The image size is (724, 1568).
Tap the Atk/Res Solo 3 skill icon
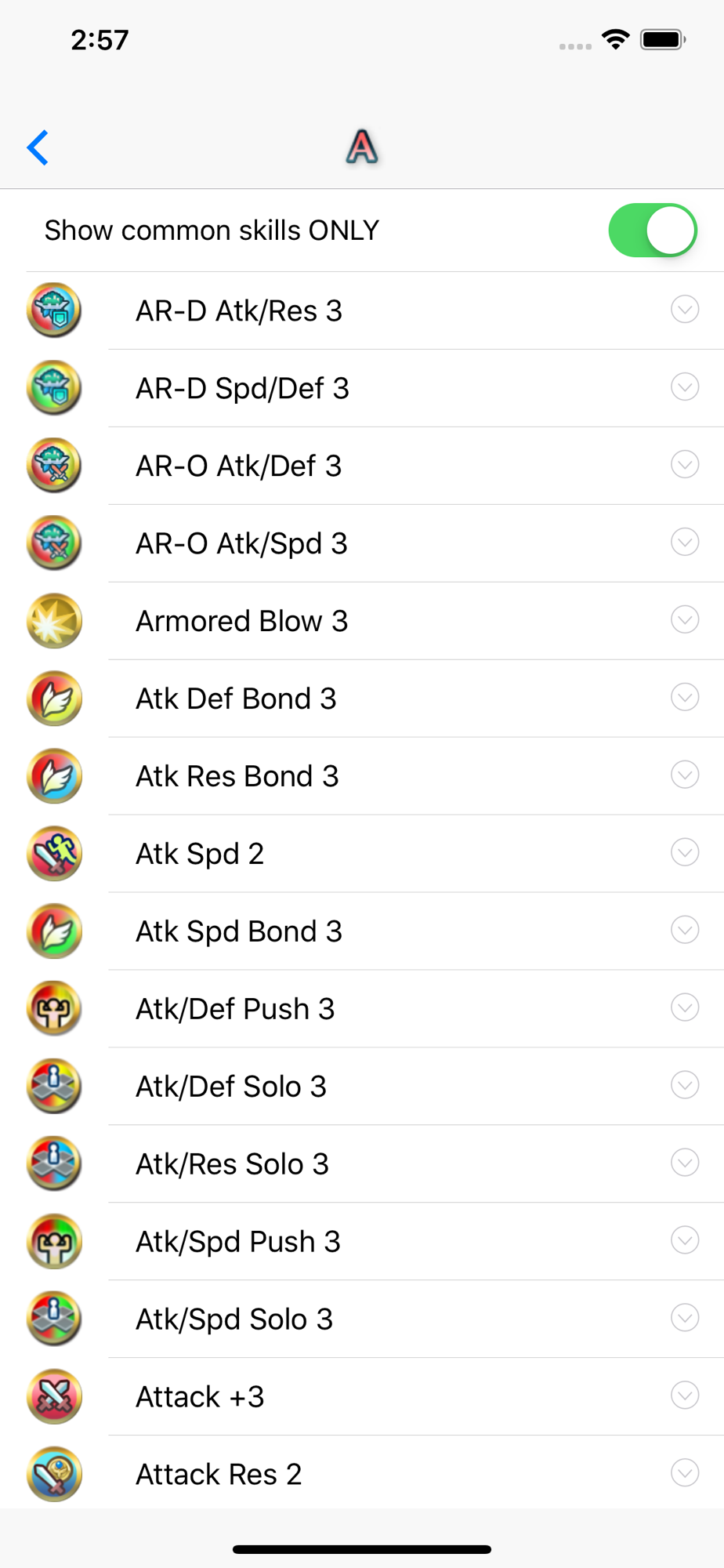point(54,1164)
